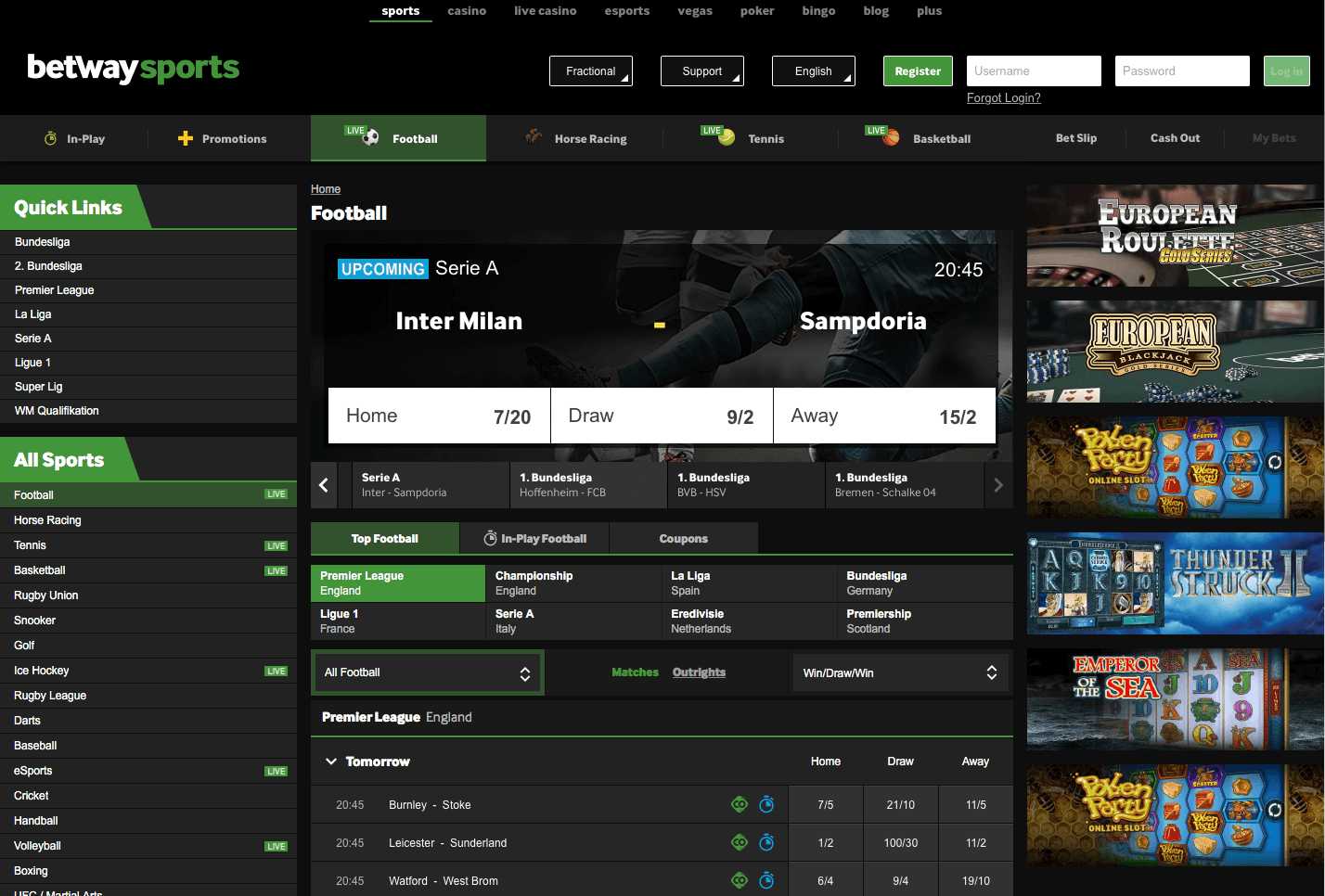Open bingo from the top menu

tap(818, 11)
